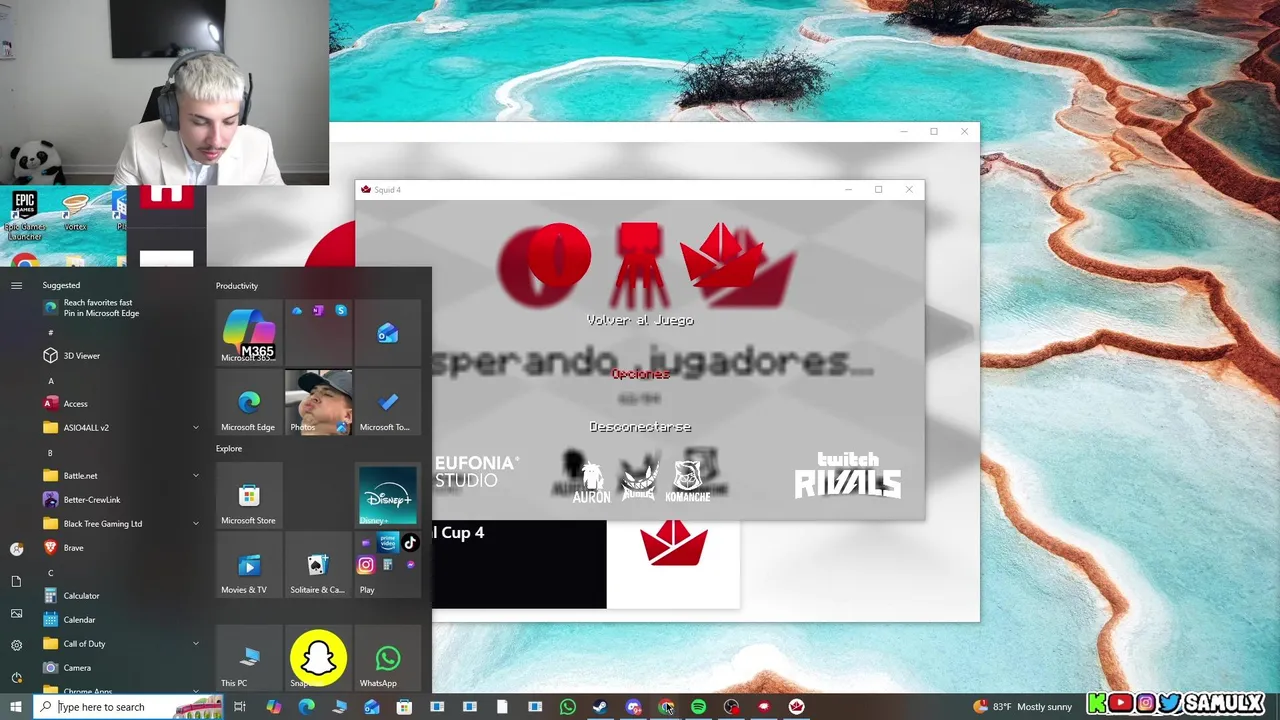Open Documents from Start left rail

tap(16, 581)
